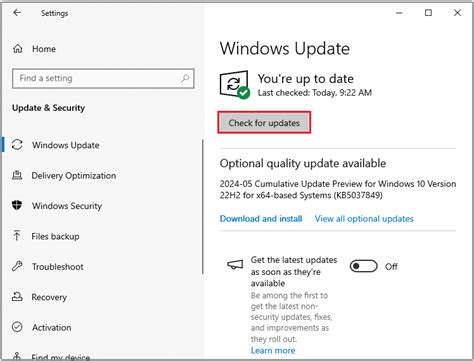The image size is (474, 361).
Task: Click the back arrow in Settings
Action: 17,13
